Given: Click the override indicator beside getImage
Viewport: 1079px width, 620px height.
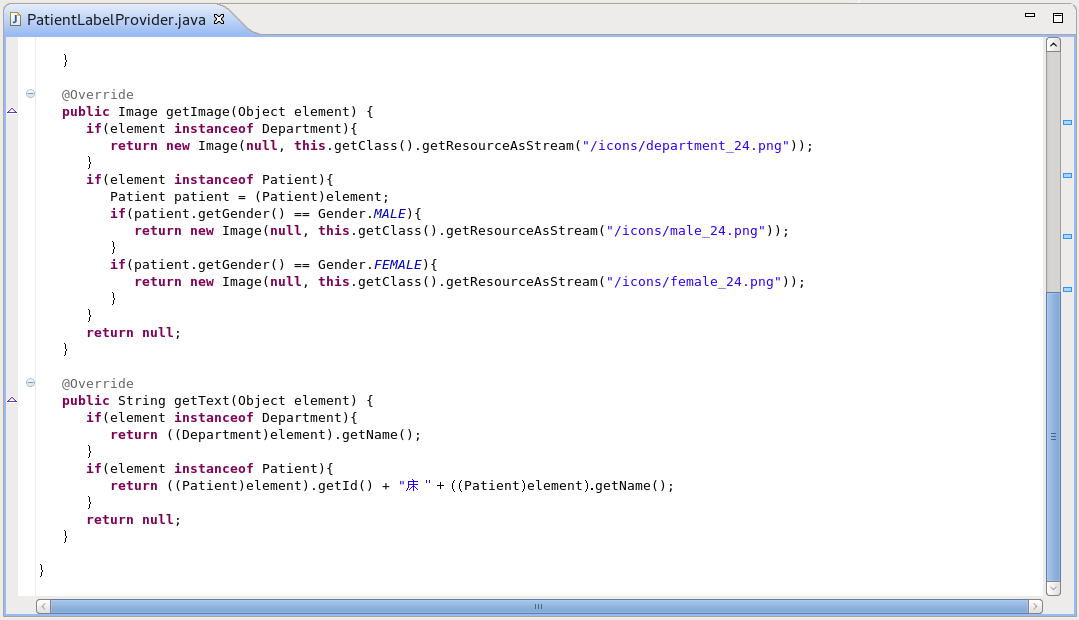Looking at the screenshot, I should [x=12, y=111].
